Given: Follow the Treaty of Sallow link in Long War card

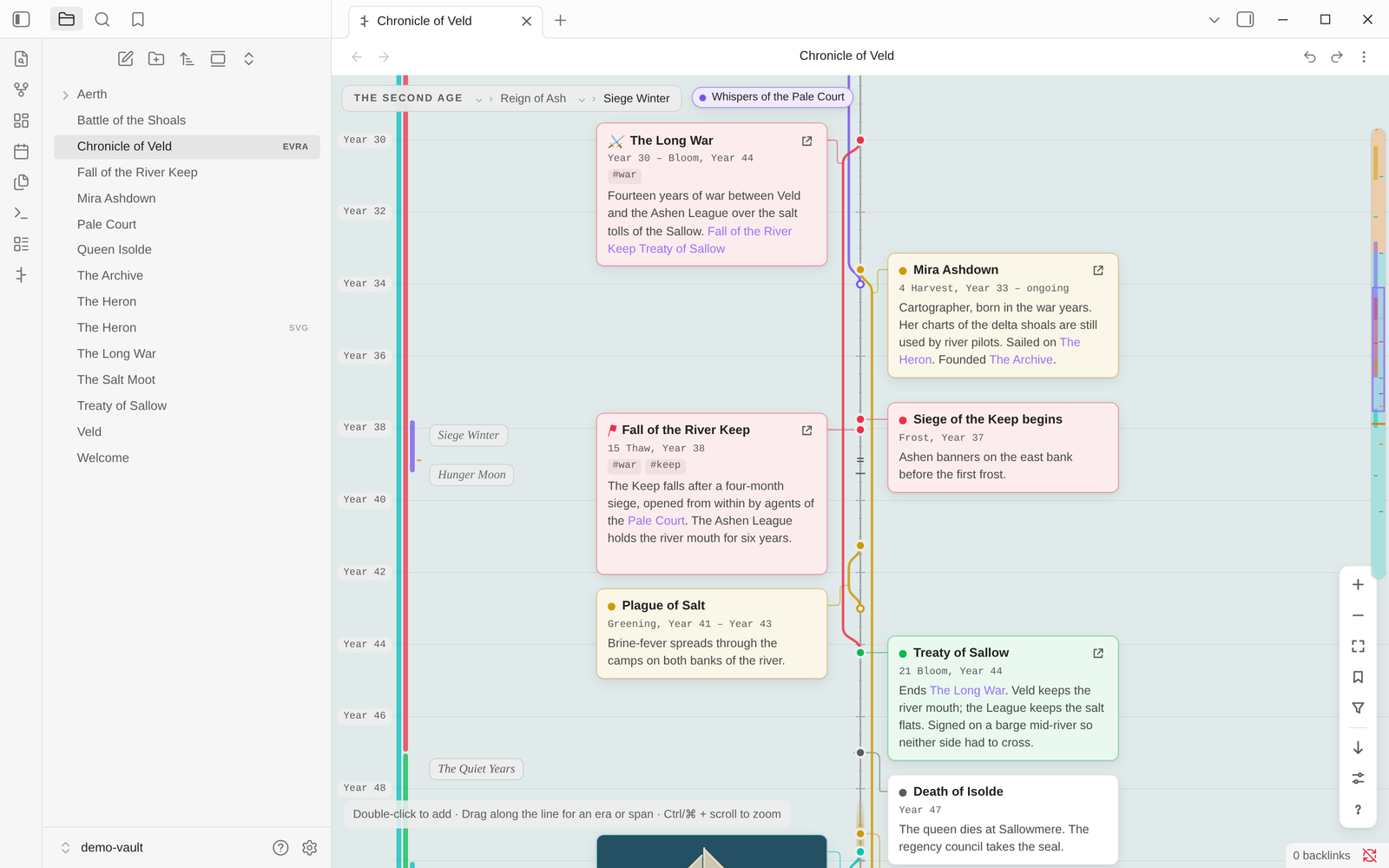Looking at the screenshot, I should point(682,249).
